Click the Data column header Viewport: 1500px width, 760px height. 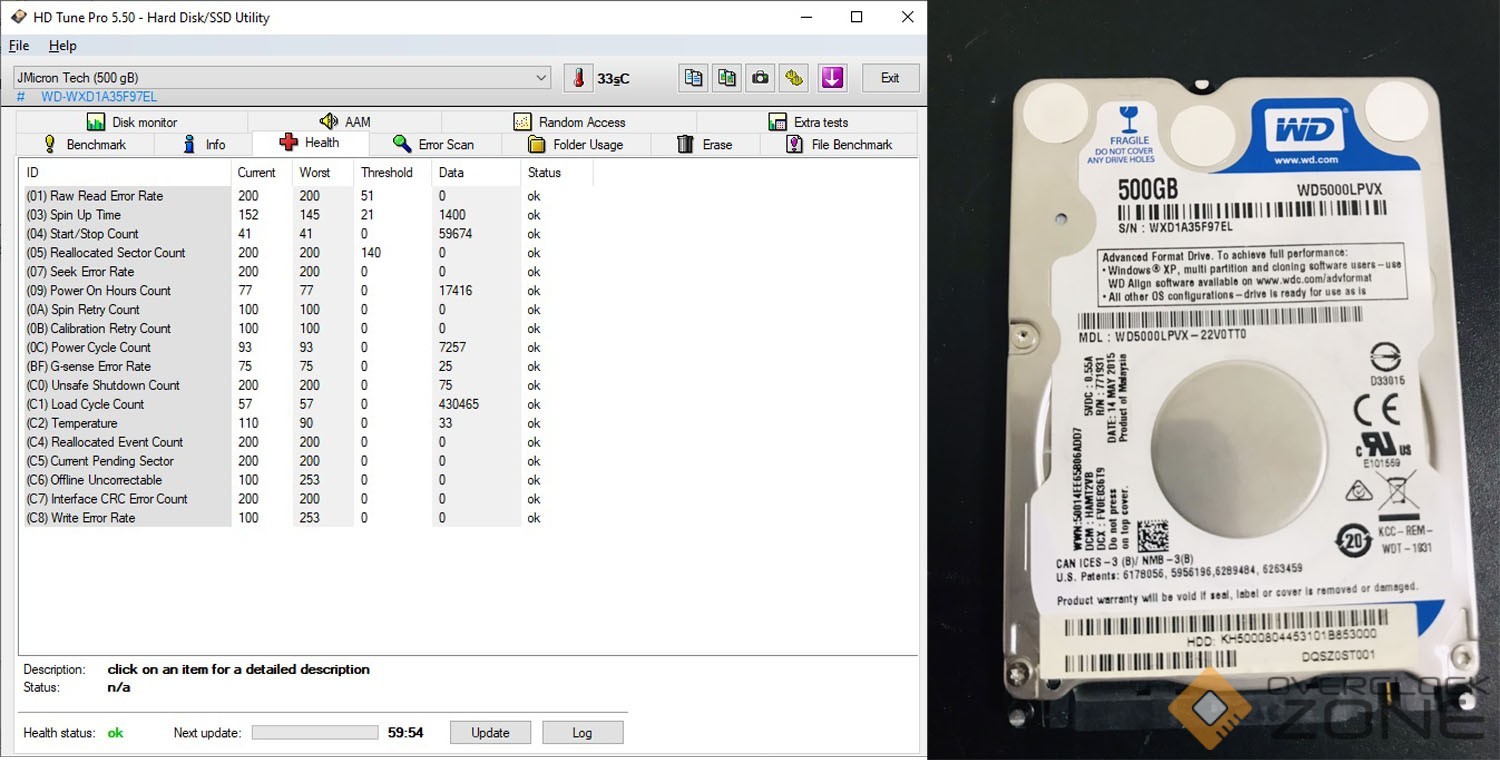click(x=476, y=173)
